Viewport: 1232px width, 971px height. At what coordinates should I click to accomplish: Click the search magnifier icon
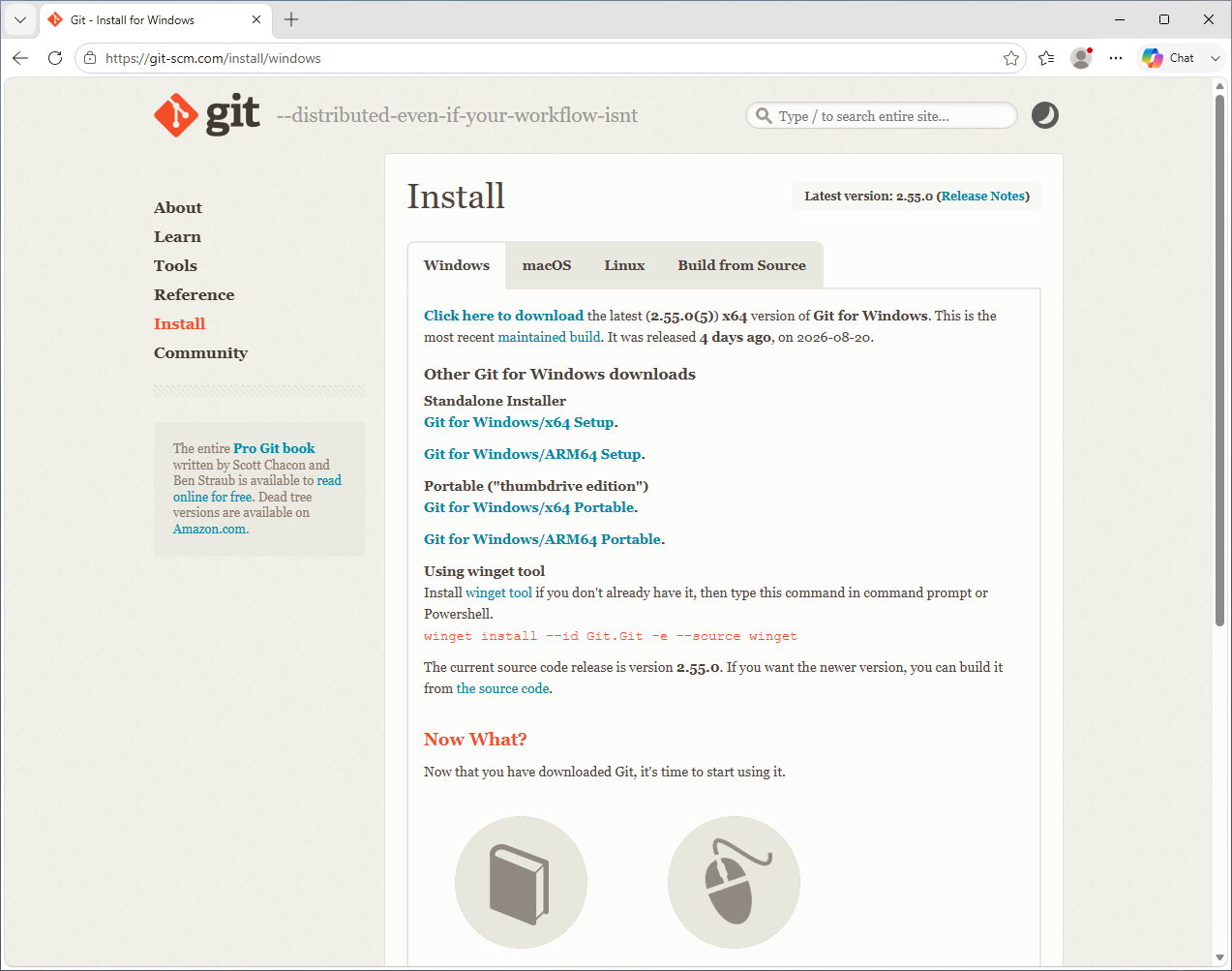[x=764, y=115]
